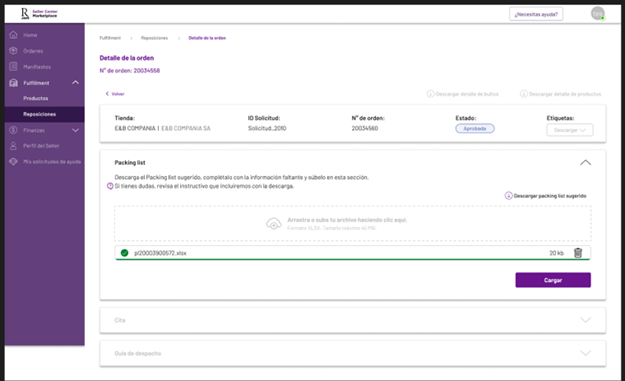
Task: Expand the Guía de despacho section
Action: [x=585, y=353]
